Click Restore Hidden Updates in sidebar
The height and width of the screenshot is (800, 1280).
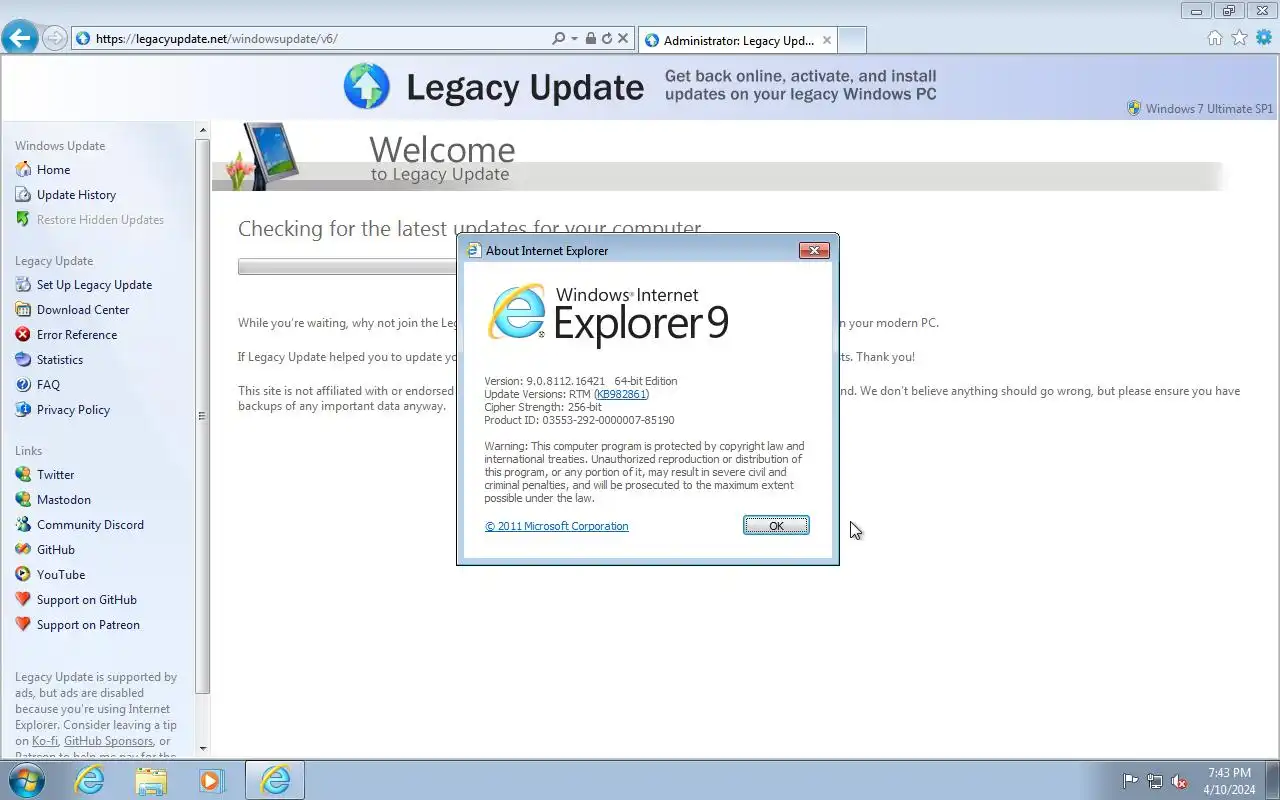tap(100, 220)
